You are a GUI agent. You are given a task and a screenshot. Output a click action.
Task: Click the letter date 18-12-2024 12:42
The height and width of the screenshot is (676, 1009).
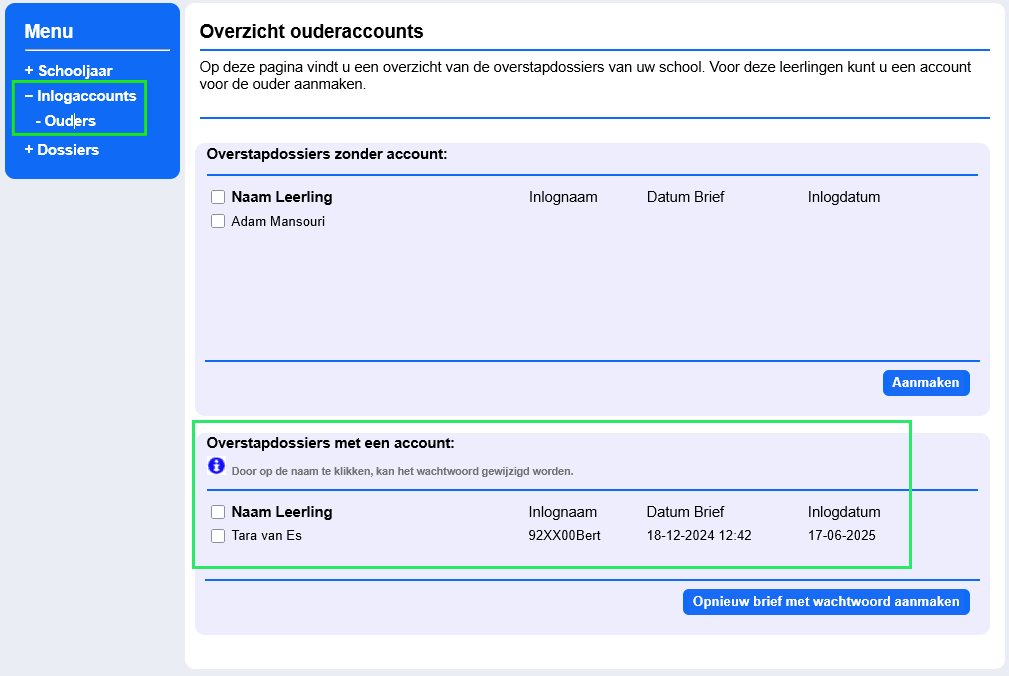pos(699,536)
